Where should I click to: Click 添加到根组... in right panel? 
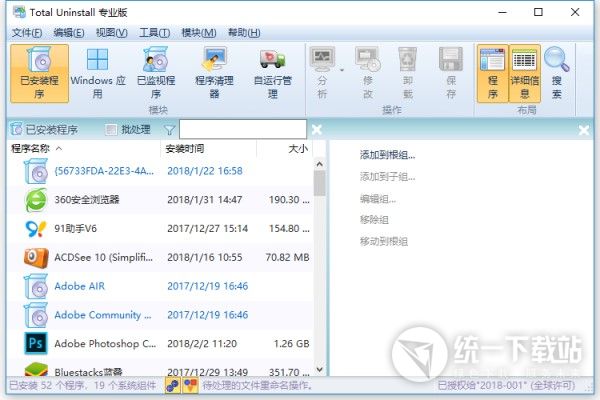coord(386,155)
